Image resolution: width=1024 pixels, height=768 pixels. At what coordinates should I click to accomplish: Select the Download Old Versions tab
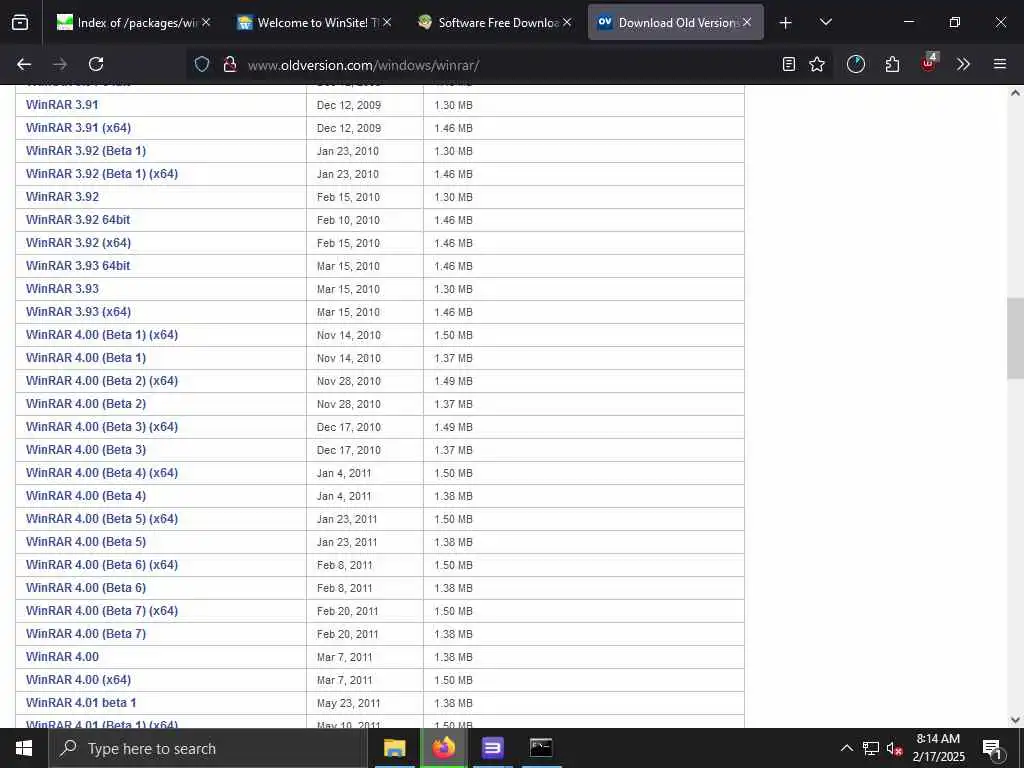(x=675, y=22)
